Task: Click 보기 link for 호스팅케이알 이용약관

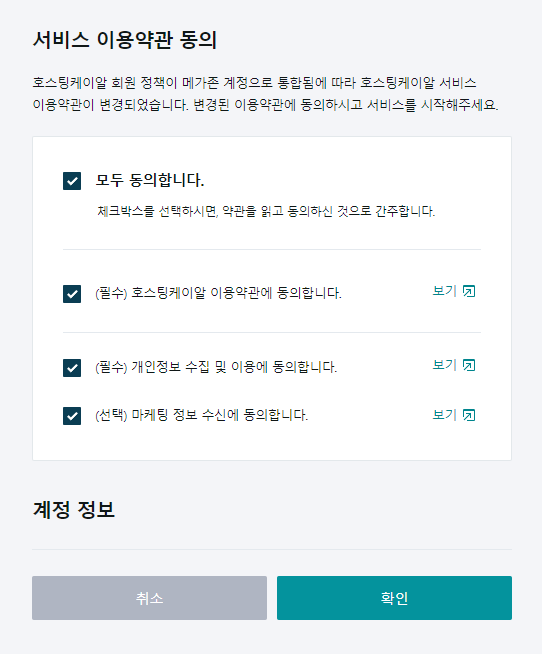Action: coord(444,291)
